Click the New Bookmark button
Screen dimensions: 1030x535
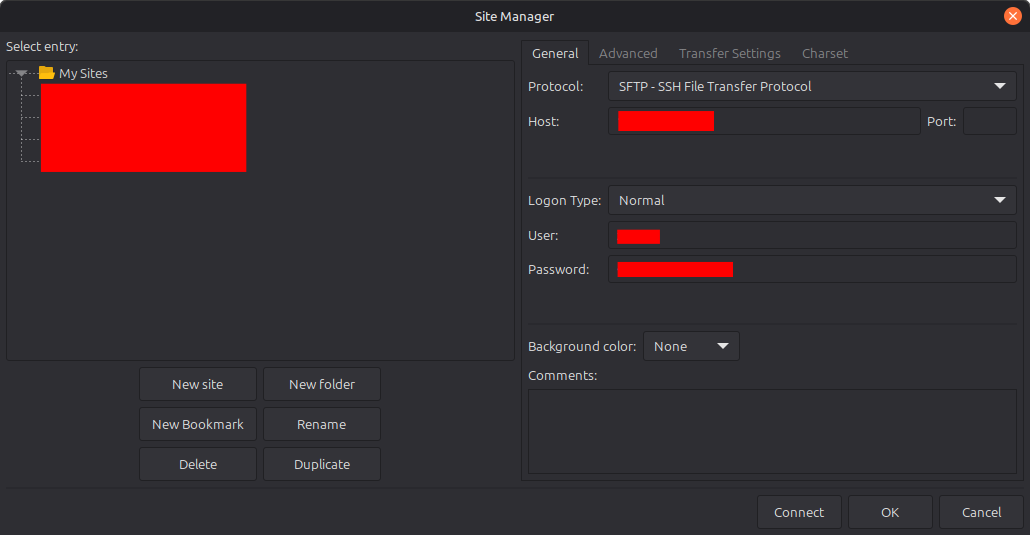click(x=198, y=424)
